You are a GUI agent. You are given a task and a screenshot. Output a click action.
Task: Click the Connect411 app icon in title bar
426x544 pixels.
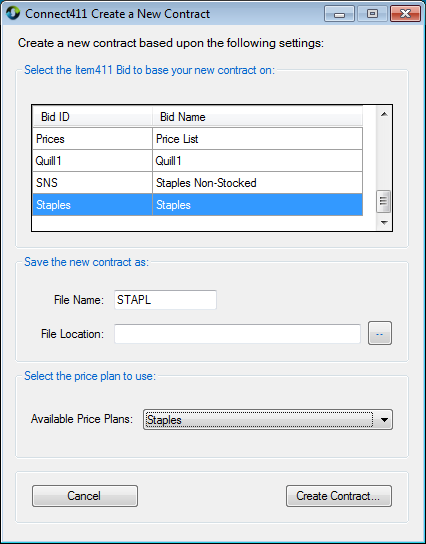(x=13, y=14)
